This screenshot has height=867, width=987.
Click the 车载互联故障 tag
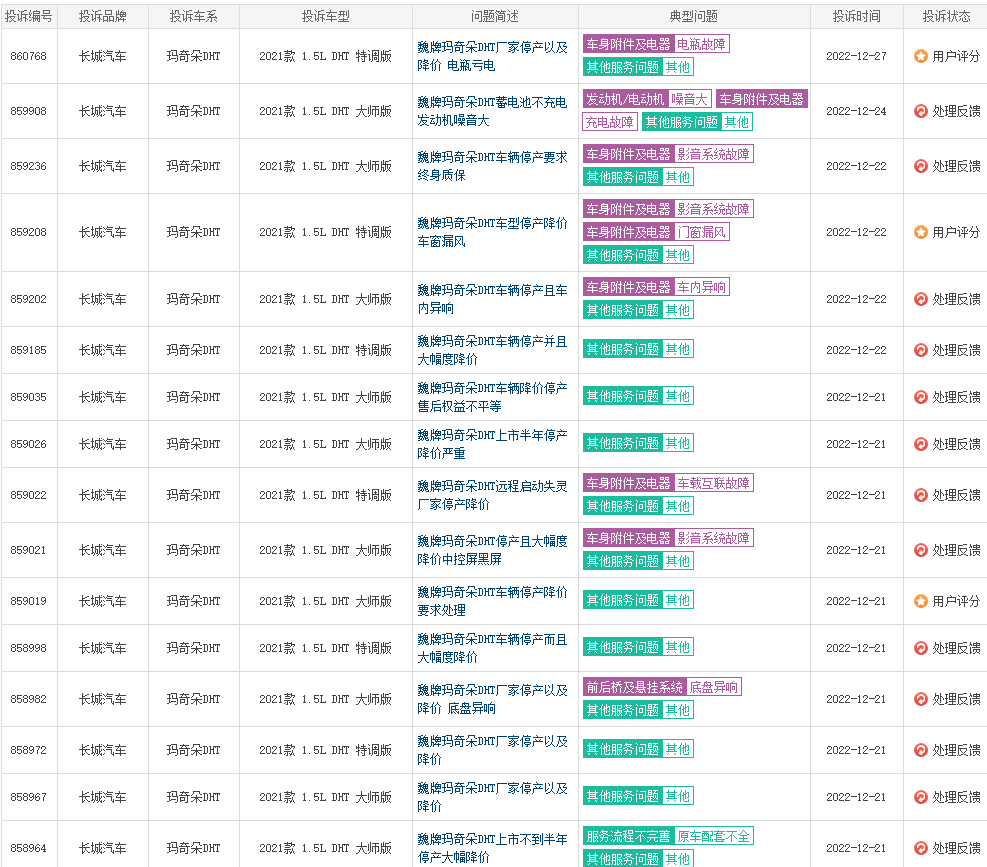[714, 483]
